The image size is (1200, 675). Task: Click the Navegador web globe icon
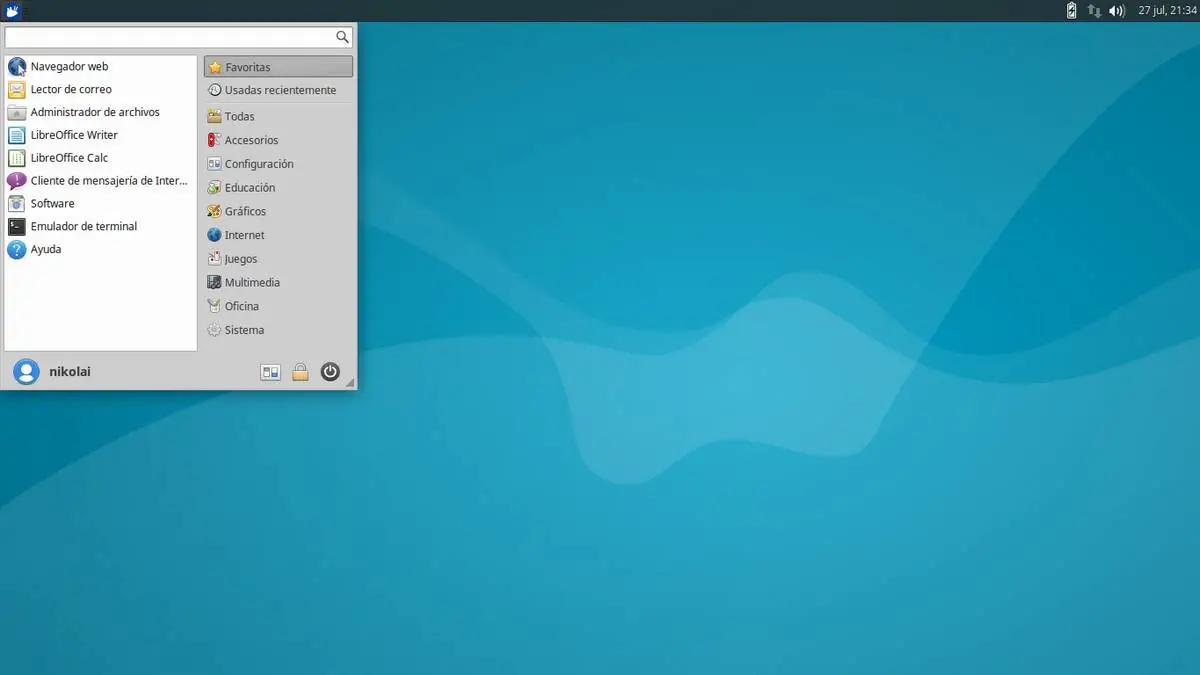pyautogui.click(x=16, y=67)
